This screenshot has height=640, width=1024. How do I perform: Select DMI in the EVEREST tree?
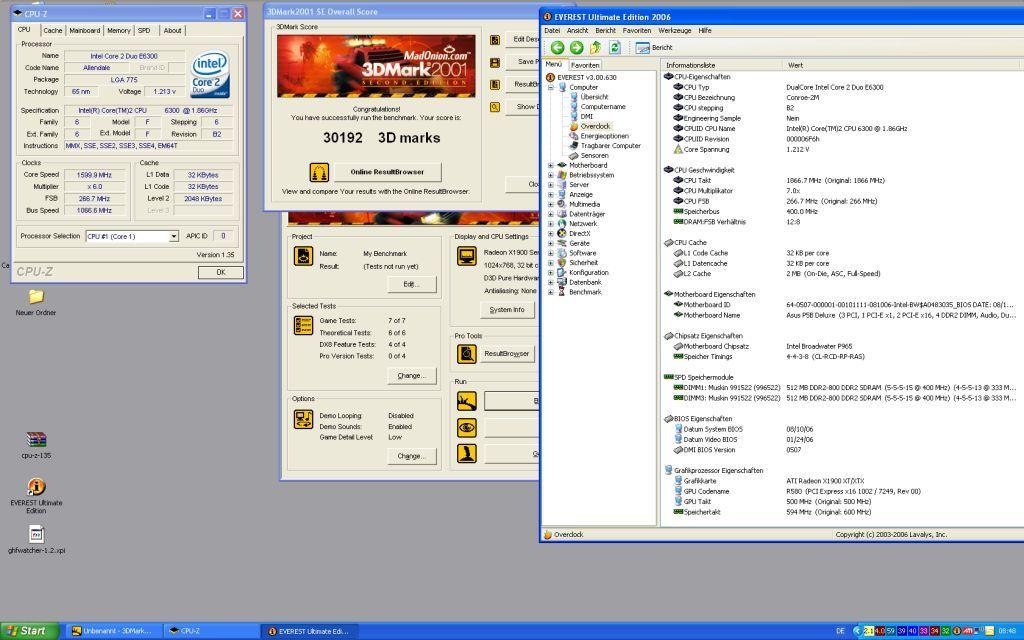click(586, 116)
